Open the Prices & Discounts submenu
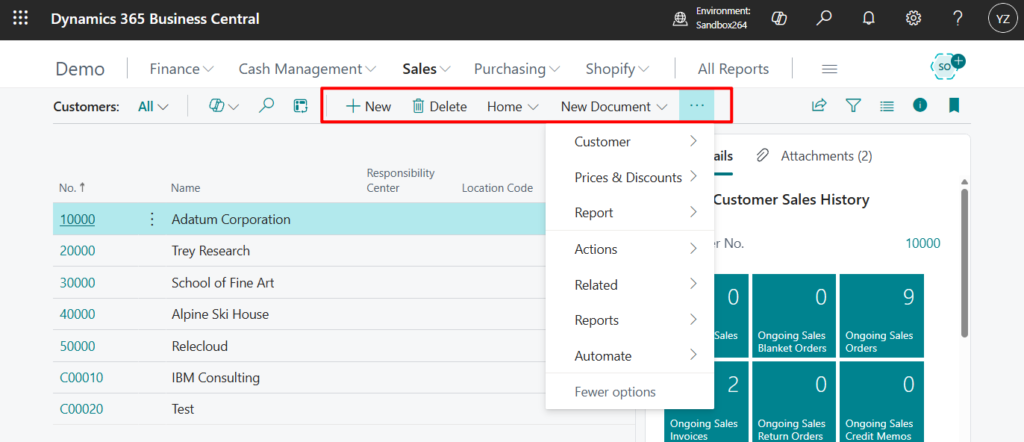This screenshot has height=442, width=1024. click(x=629, y=177)
